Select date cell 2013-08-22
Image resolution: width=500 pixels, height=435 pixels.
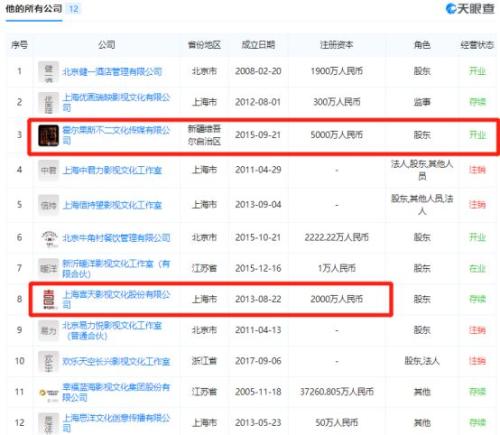[x=258, y=299]
